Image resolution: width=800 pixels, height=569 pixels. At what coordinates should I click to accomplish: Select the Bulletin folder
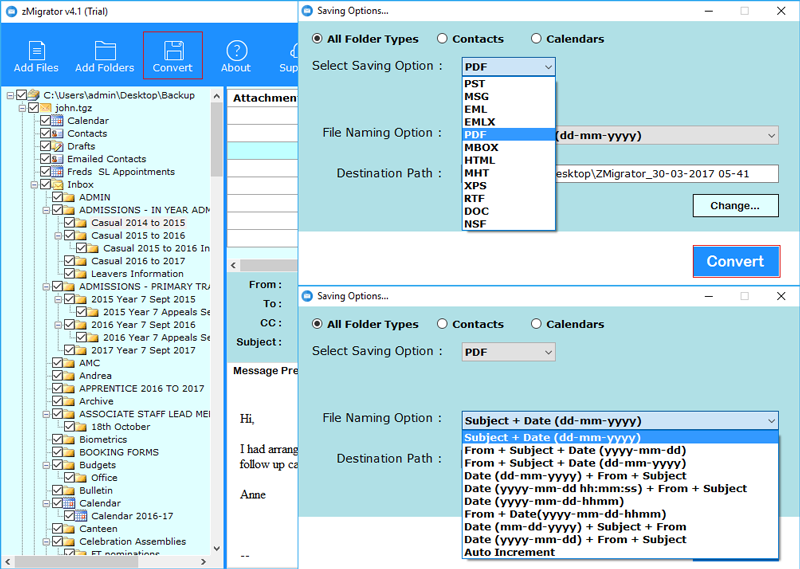pyautogui.click(x=96, y=490)
